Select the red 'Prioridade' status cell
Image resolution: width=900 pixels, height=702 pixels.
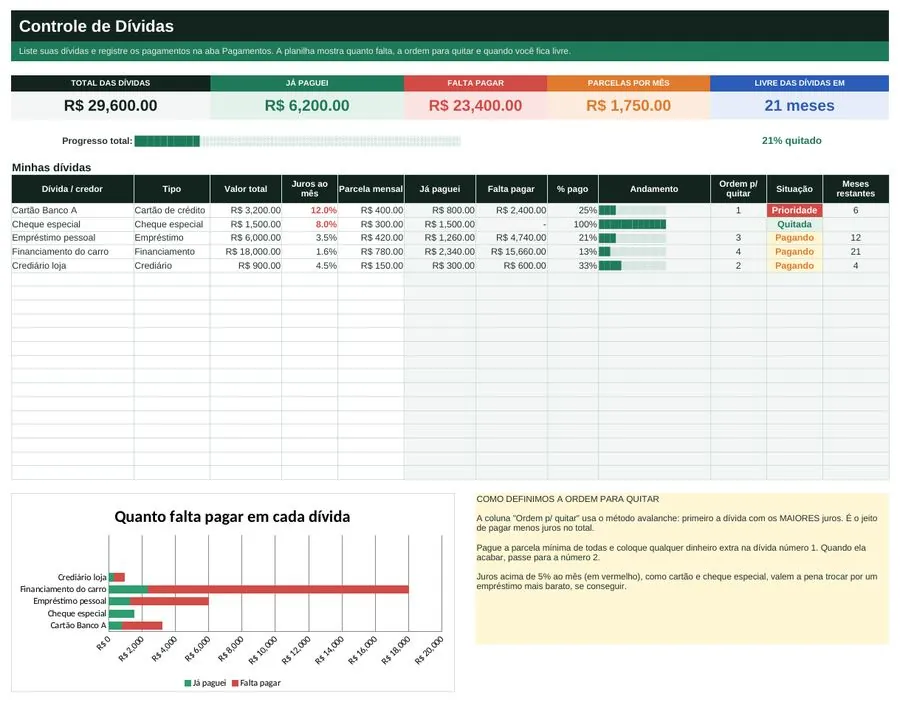[794, 211]
